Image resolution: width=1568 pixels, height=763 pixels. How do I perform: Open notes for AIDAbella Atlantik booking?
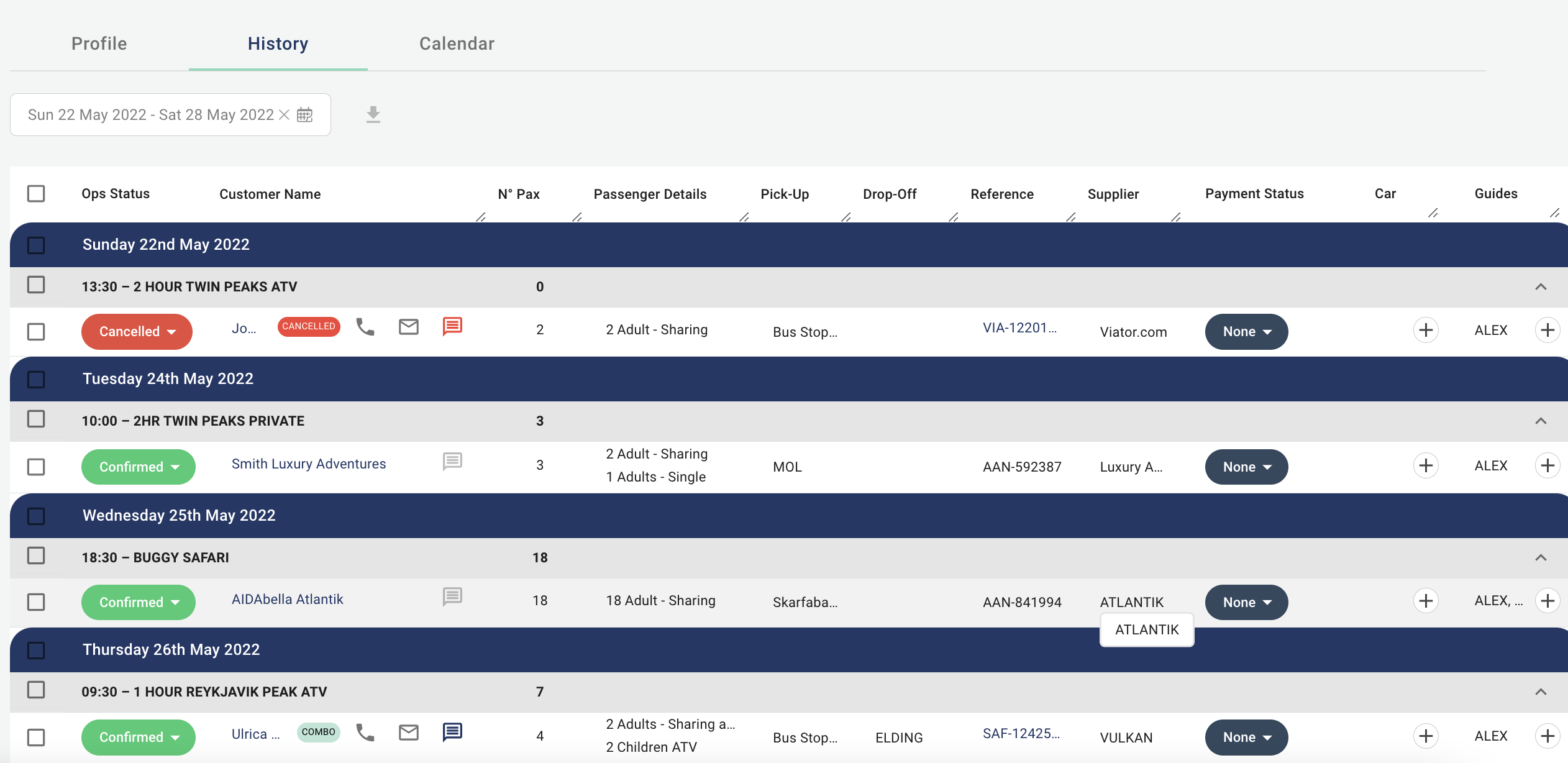[452, 597]
